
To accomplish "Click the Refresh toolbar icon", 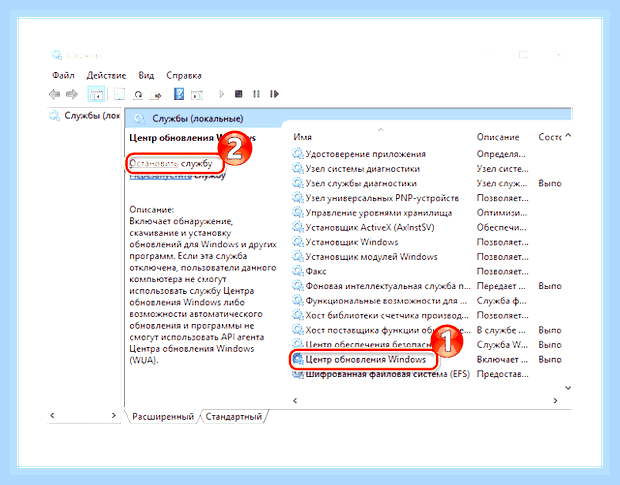I will [x=138, y=94].
